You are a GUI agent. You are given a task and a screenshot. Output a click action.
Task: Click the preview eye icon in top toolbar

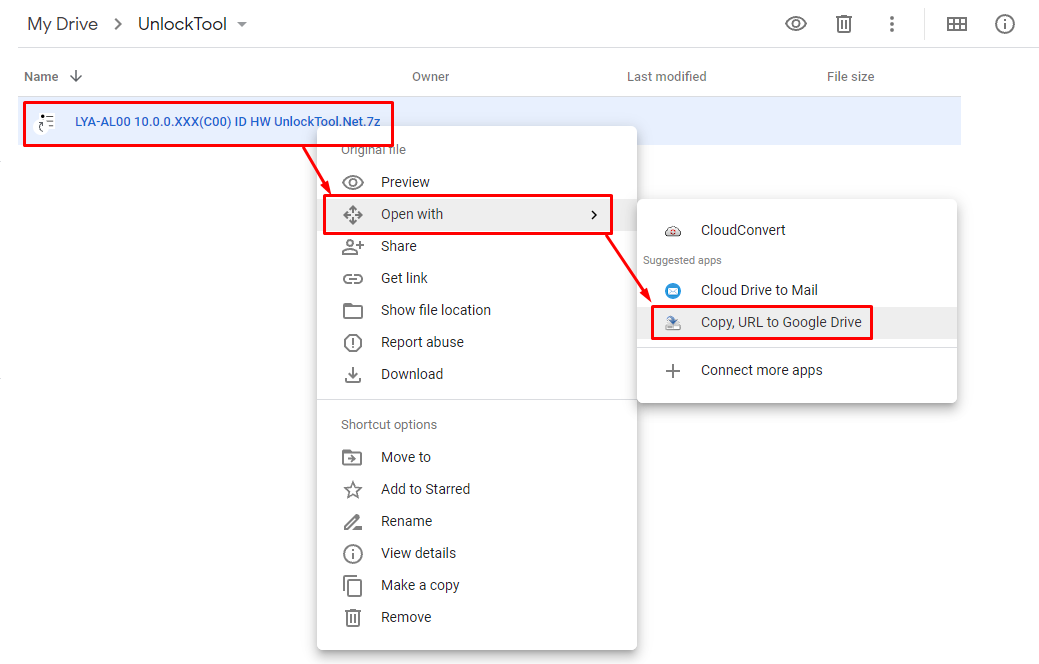coord(795,24)
